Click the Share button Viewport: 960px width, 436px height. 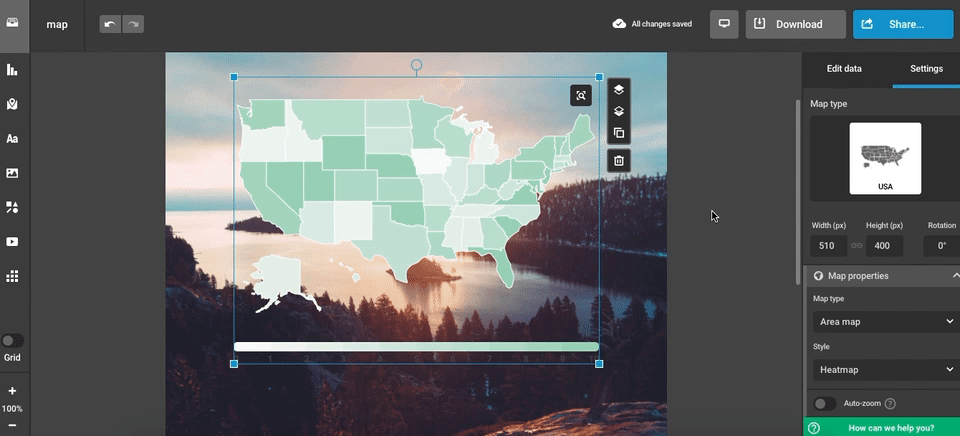click(x=903, y=24)
